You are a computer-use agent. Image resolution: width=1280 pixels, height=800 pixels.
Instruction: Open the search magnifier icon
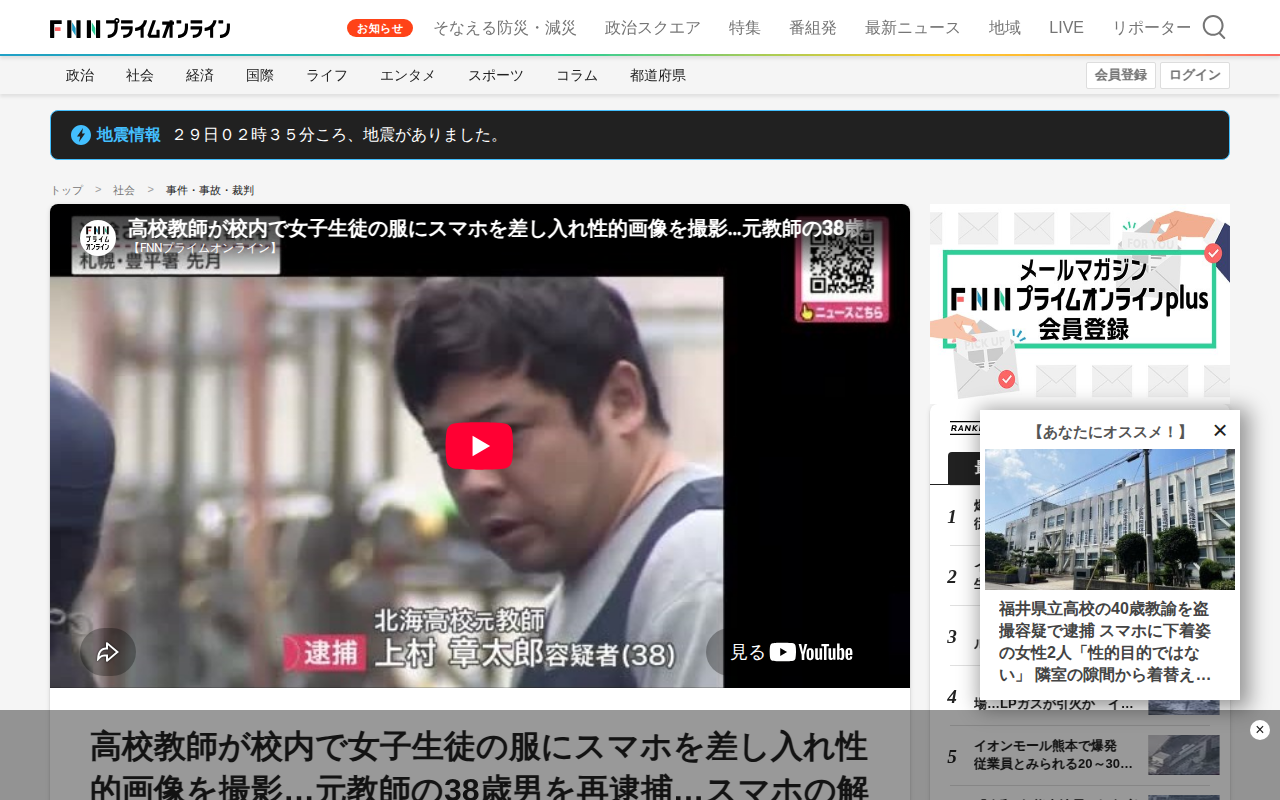pyautogui.click(x=1214, y=27)
